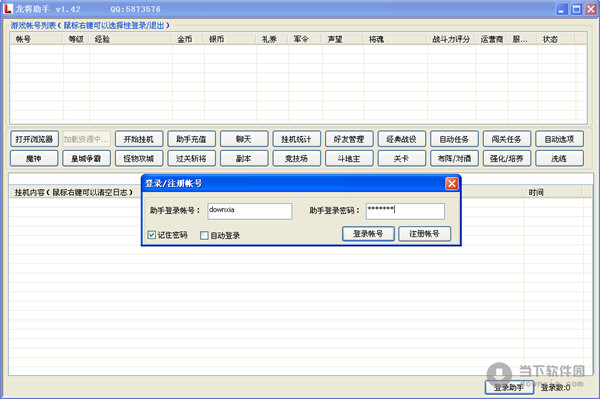Minimize the 龙将助手 window
Viewport: 600px width, 399px height.
(x=561, y=9)
